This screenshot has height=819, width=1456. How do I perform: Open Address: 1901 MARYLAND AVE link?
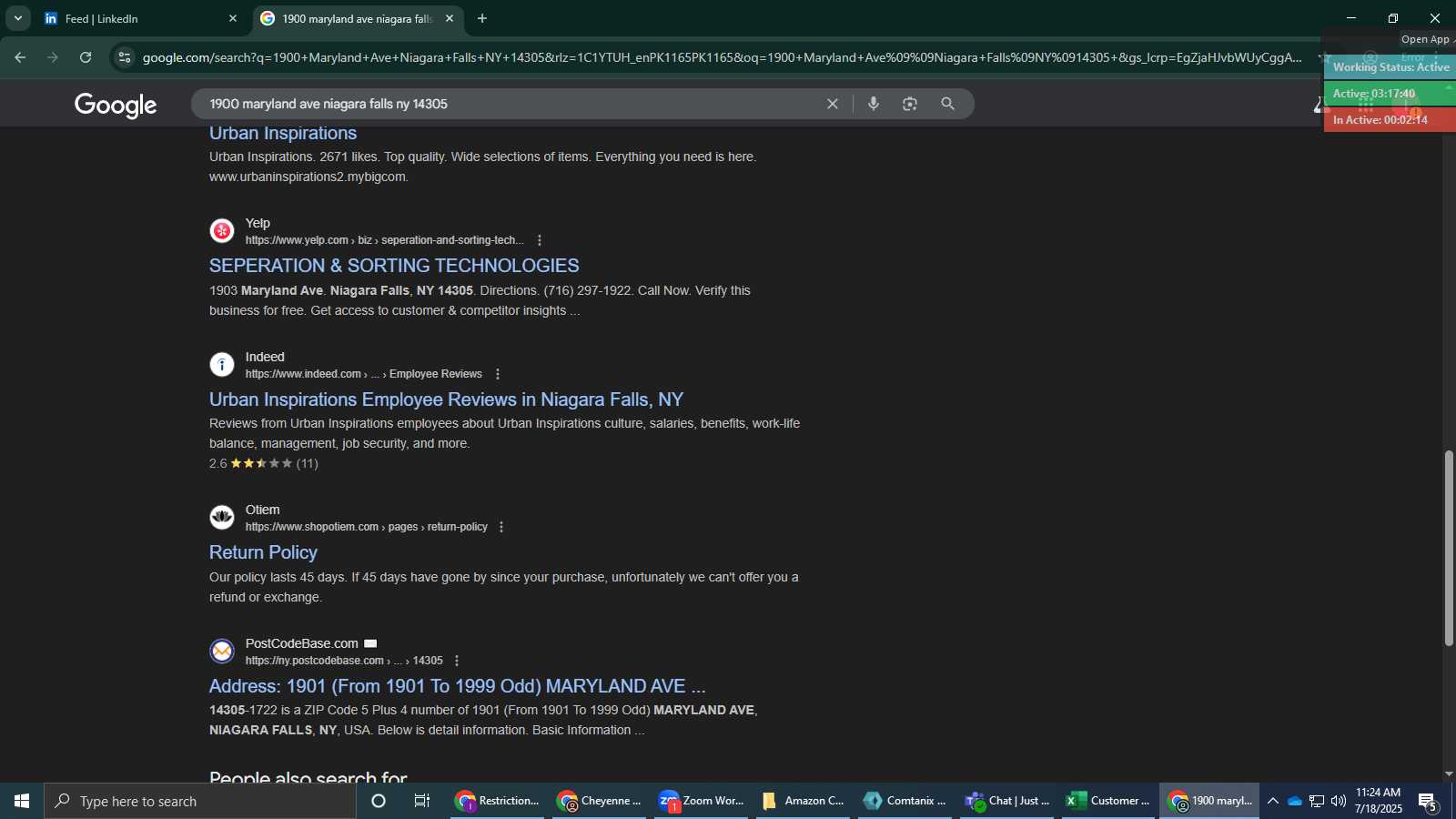(x=457, y=686)
